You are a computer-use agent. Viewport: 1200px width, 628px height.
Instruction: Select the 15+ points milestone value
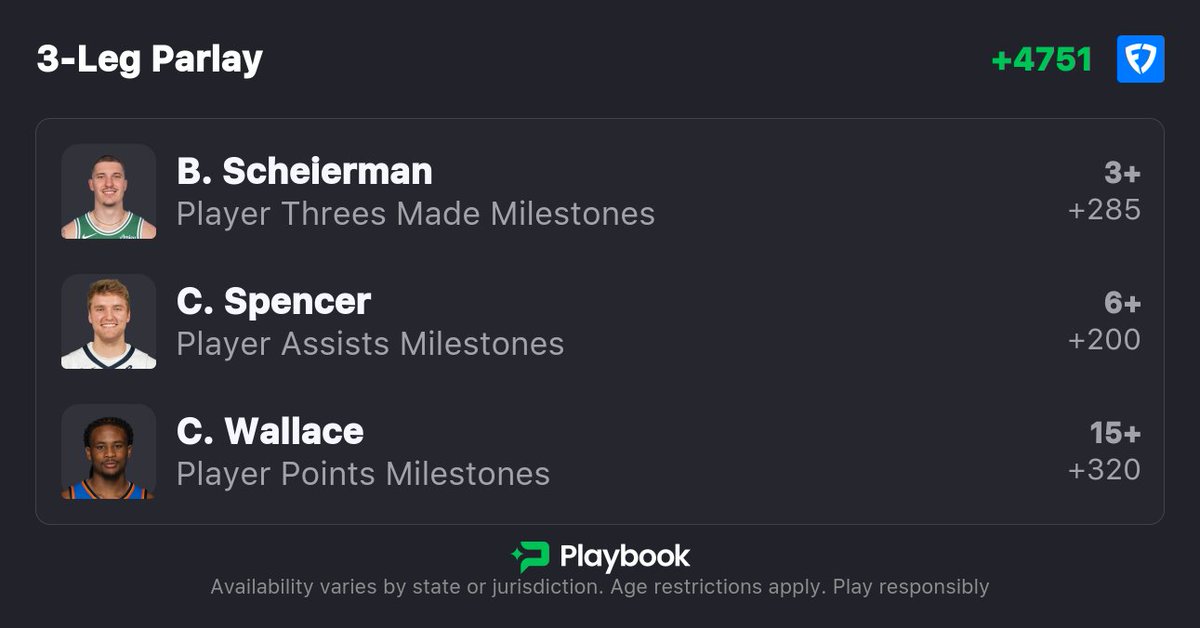tap(1115, 434)
